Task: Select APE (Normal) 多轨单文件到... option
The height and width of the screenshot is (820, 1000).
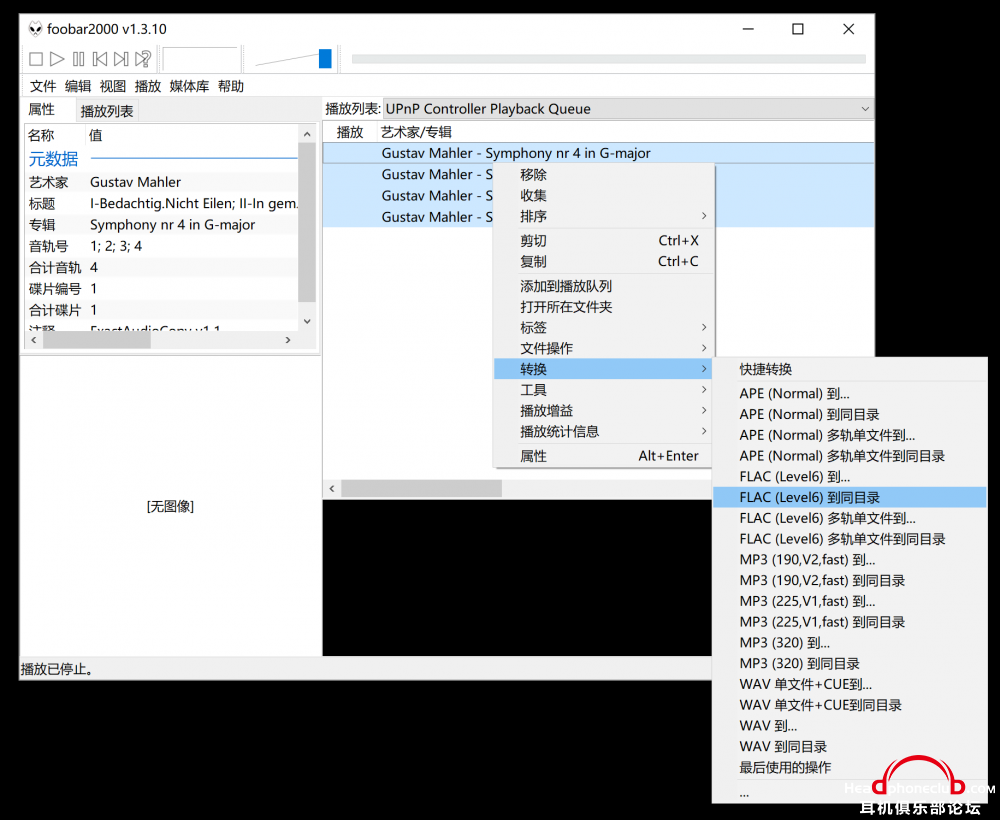Action: coord(849,435)
